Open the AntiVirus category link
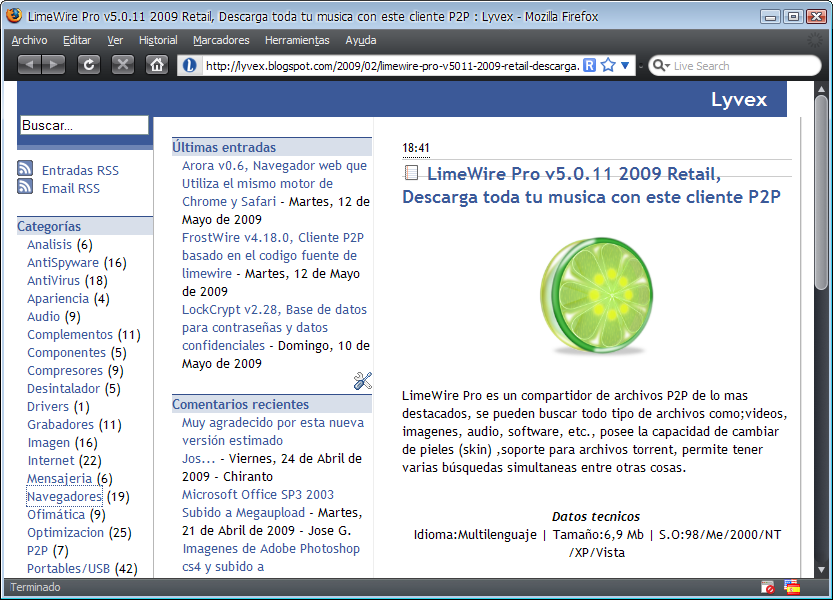 [53, 281]
